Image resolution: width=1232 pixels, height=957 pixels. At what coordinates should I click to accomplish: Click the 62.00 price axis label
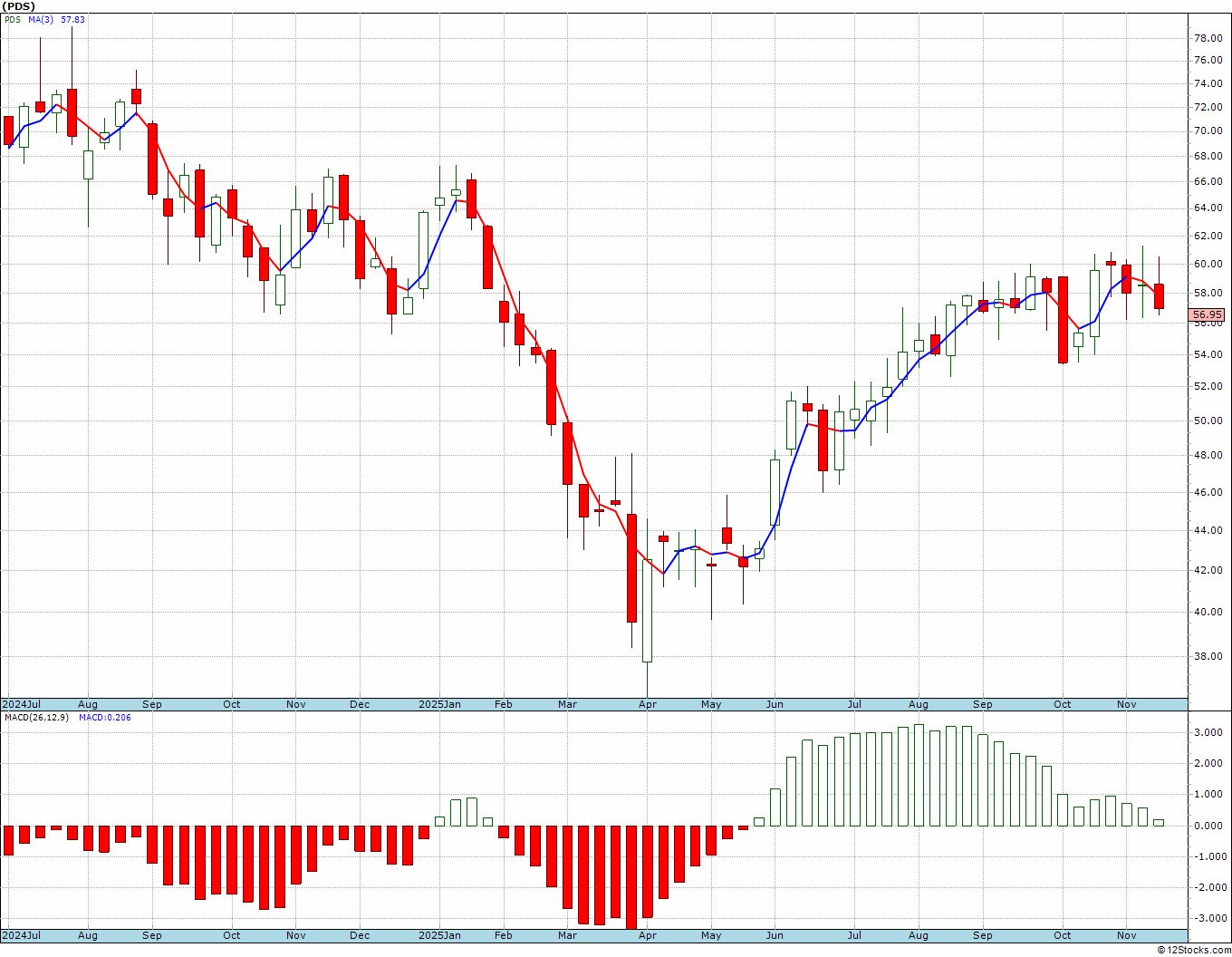click(x=1208, y=237)
